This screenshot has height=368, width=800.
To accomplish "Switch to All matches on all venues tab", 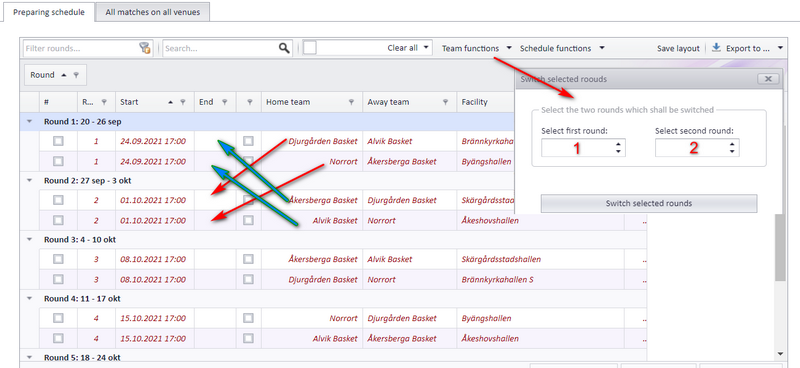I will pos(153,12).
